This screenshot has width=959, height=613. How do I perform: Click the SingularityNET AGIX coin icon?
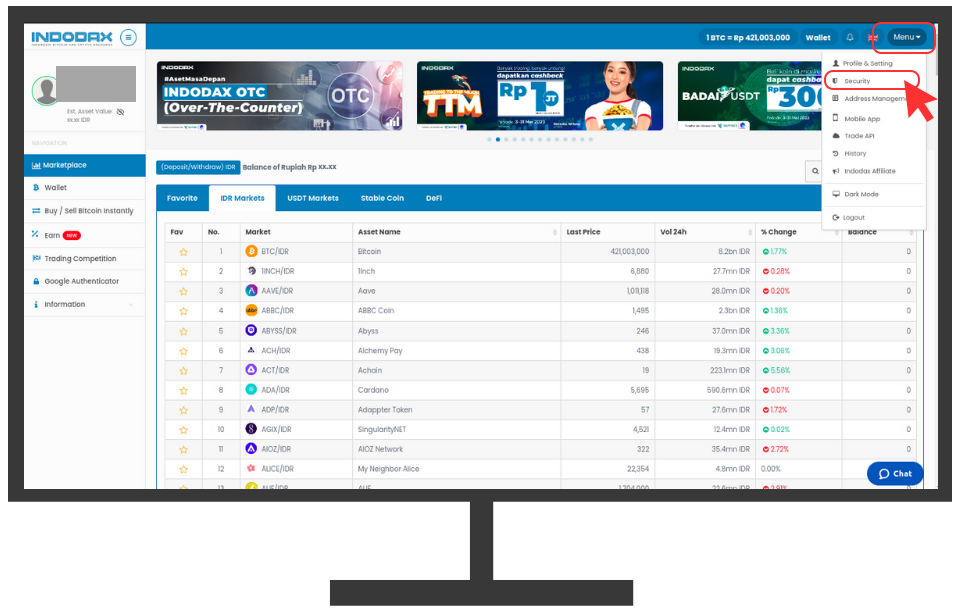click(x=251, y=429)
